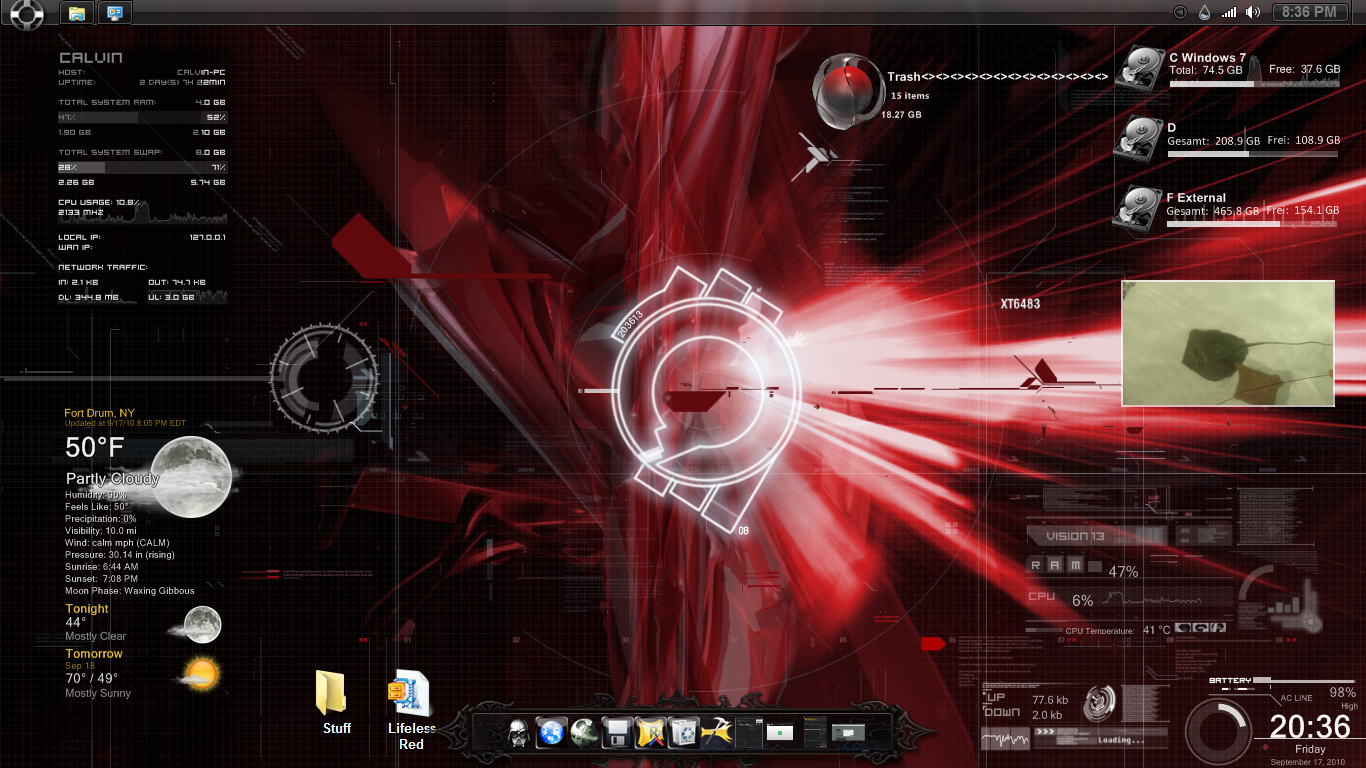Click the golden hammer dock icon
Screen dimensions: 1366x768
coord(716,733)
